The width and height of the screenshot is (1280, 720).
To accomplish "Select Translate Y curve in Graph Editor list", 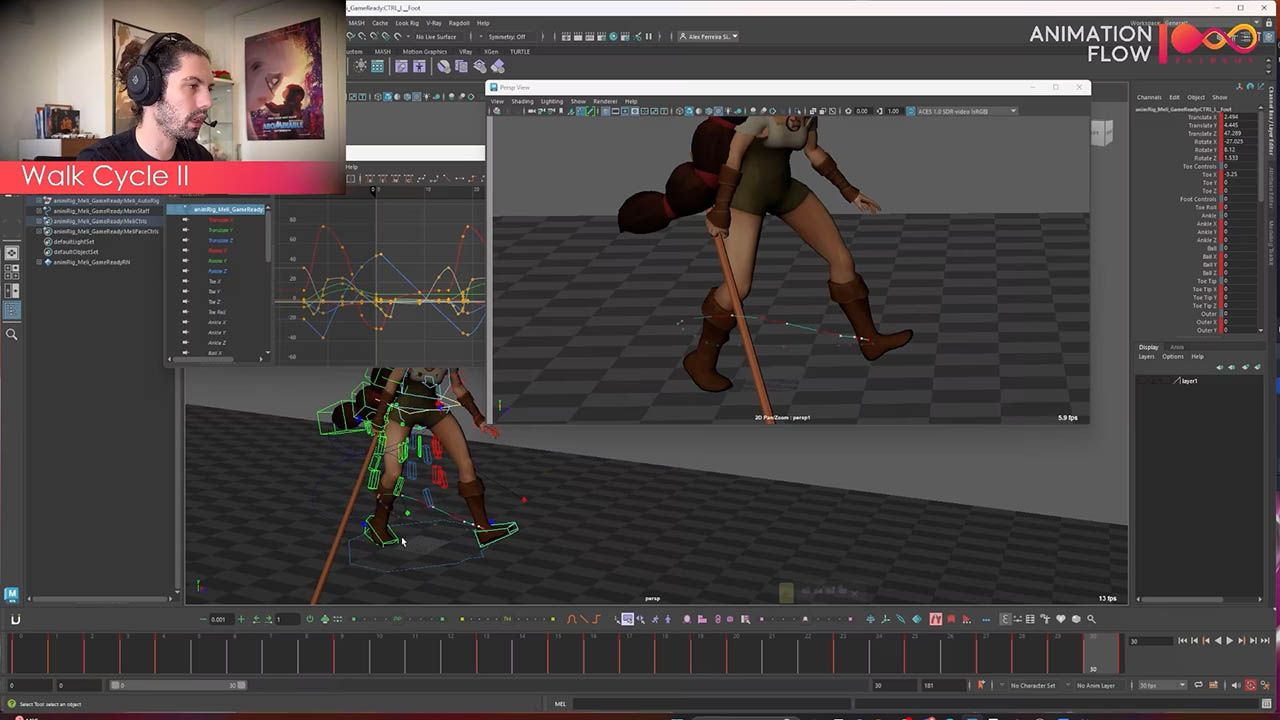I will pos(220,230).
